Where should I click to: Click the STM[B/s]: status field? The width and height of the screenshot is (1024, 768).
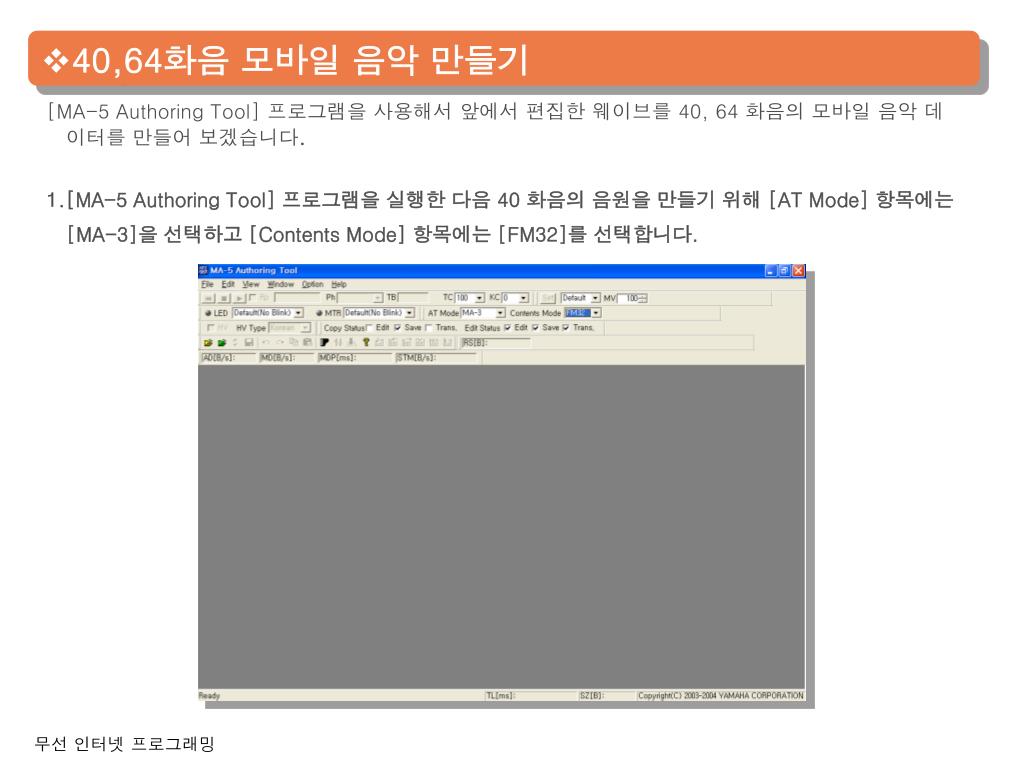click(x=437, y=358)
